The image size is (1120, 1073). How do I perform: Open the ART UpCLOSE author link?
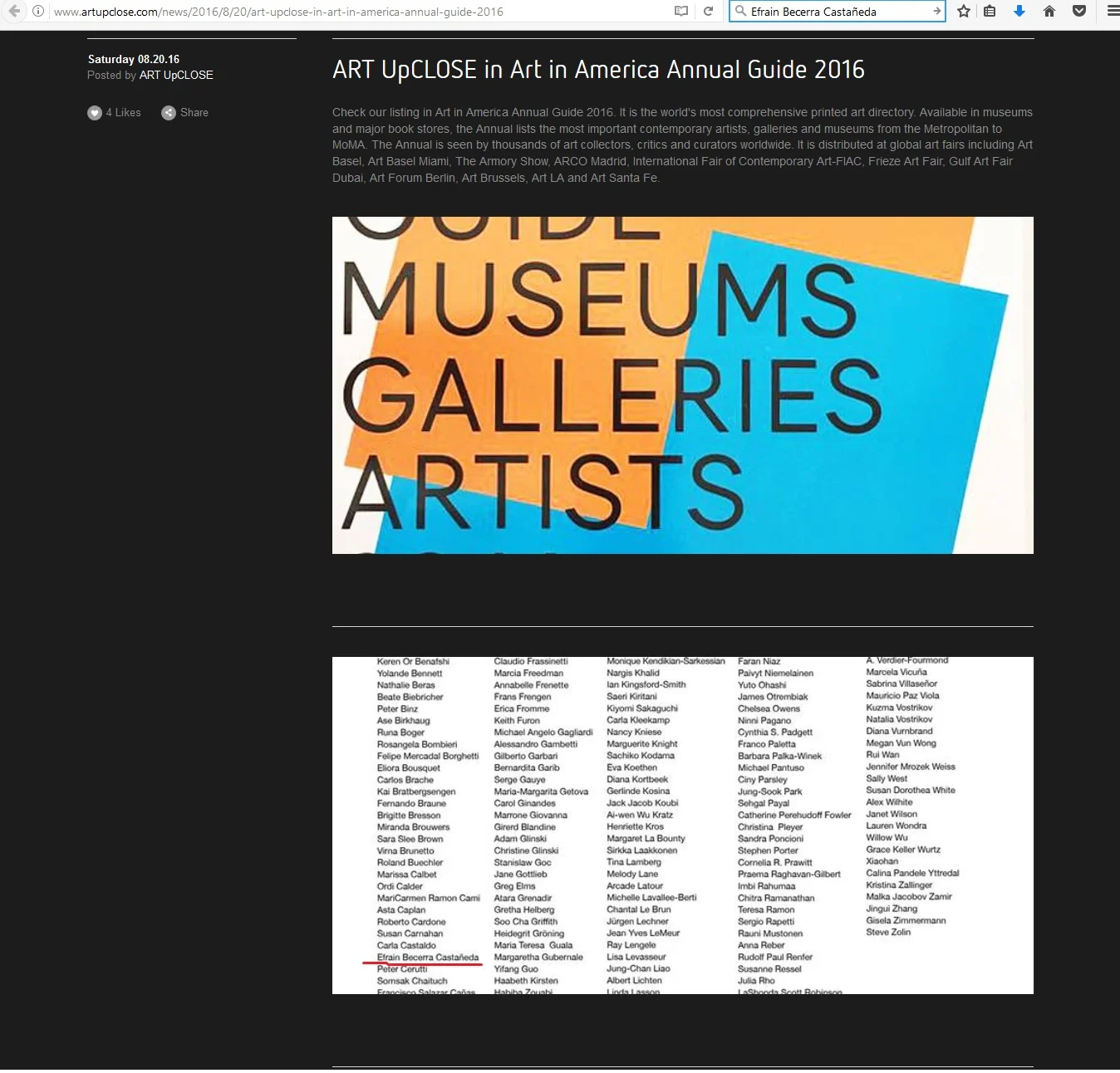click(176, 75)
